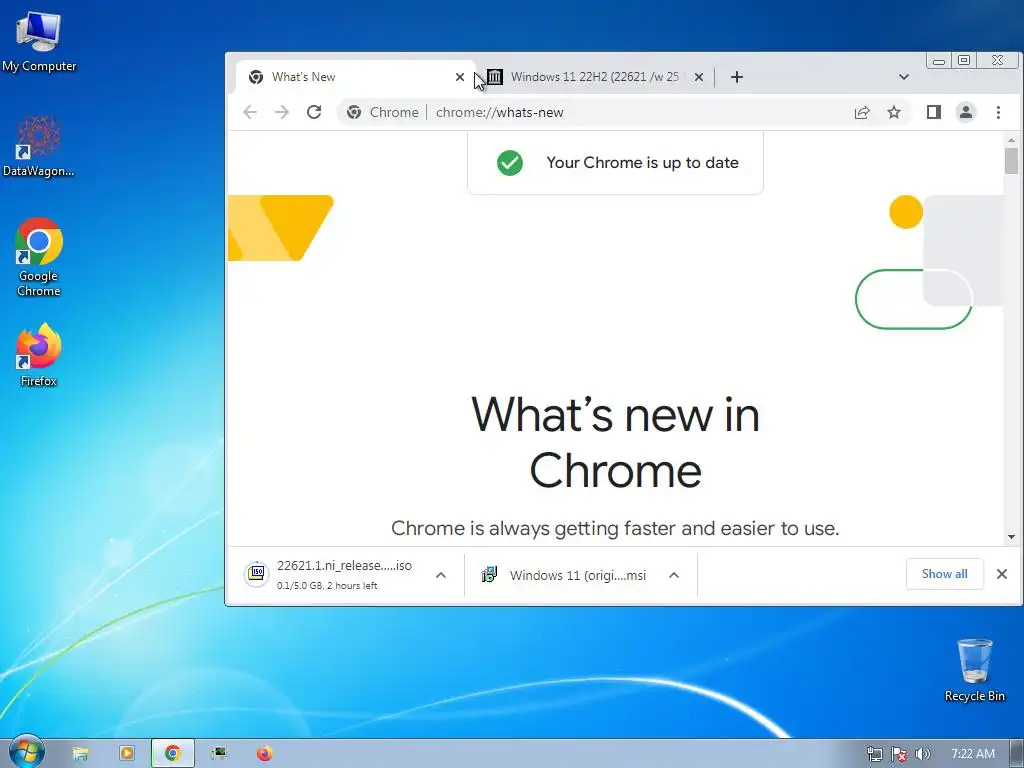
Task: Open Firefox from the taskbar
Action: point(264,754)
